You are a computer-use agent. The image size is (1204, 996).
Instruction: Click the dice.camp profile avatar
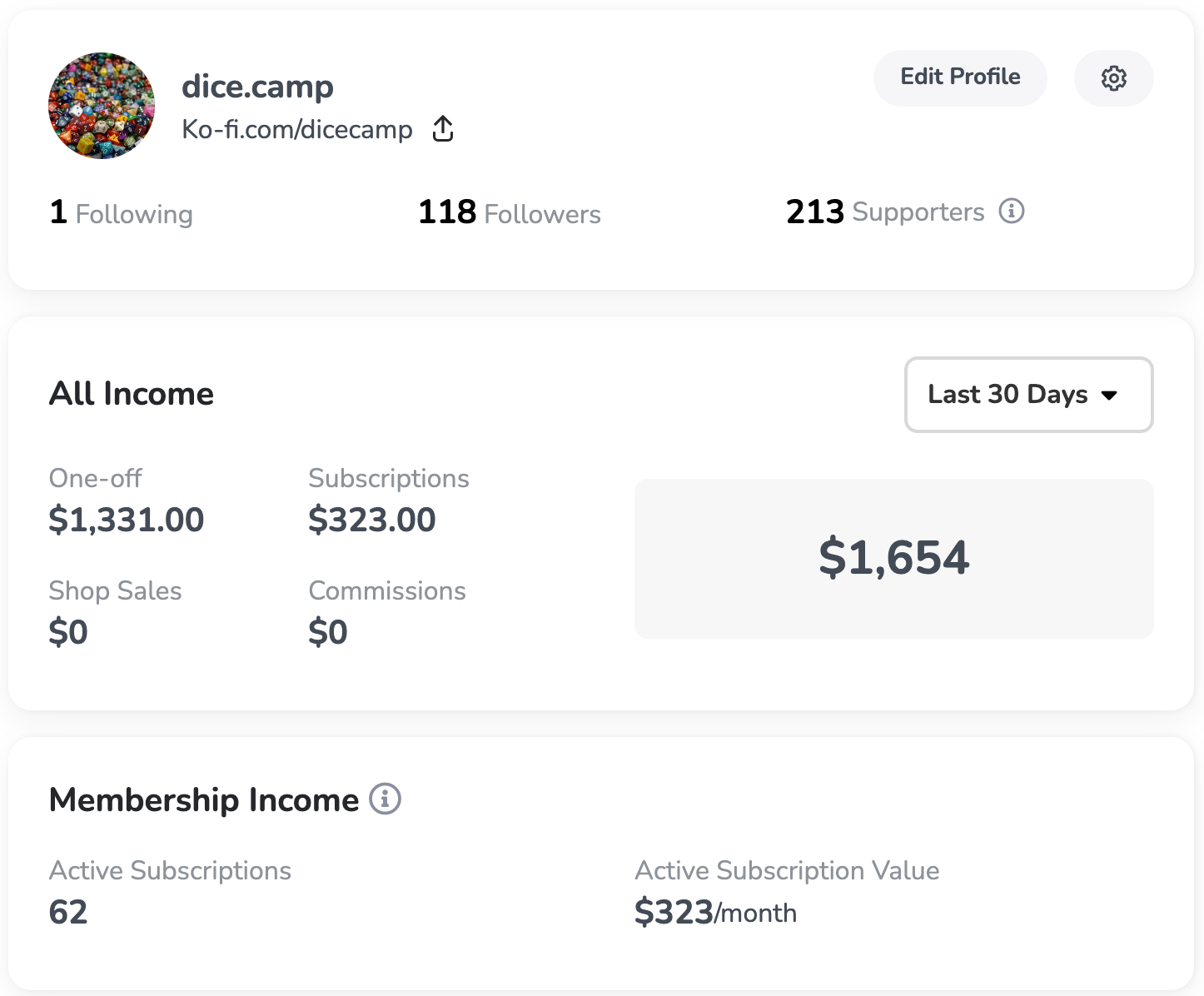pos(102,106)
